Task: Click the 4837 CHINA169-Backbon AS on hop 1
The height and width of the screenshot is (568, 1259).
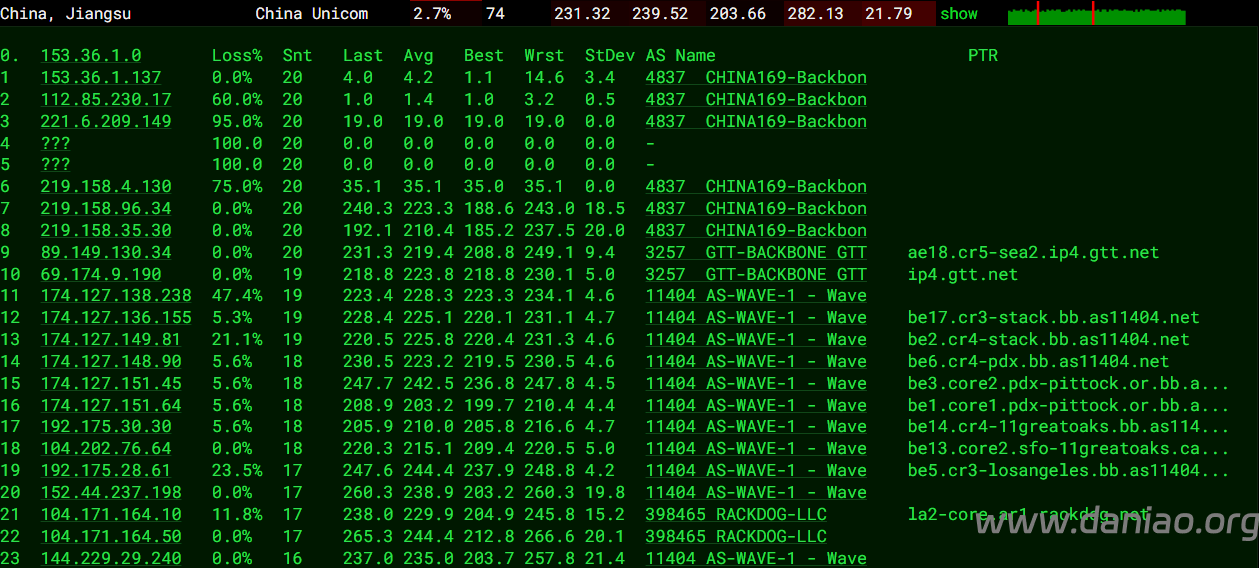Action: [x=756, y=77]
